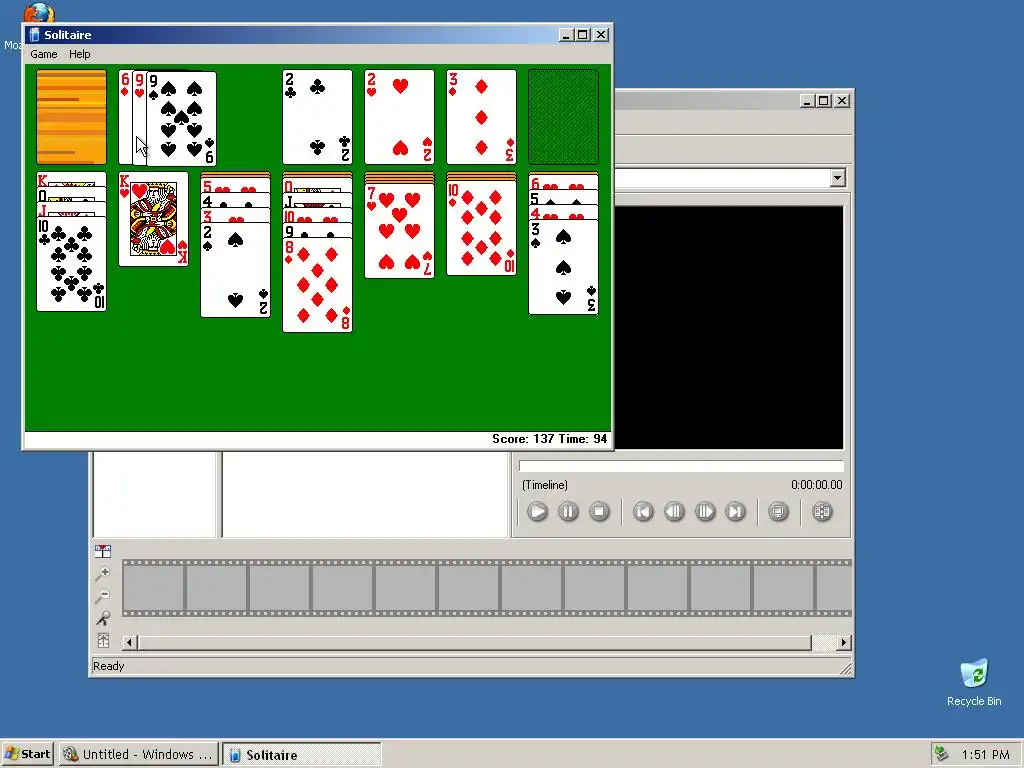This screenshot has height=768, width=1024.
Task: Click the Start button on taskbar
Action: point(27,754)
